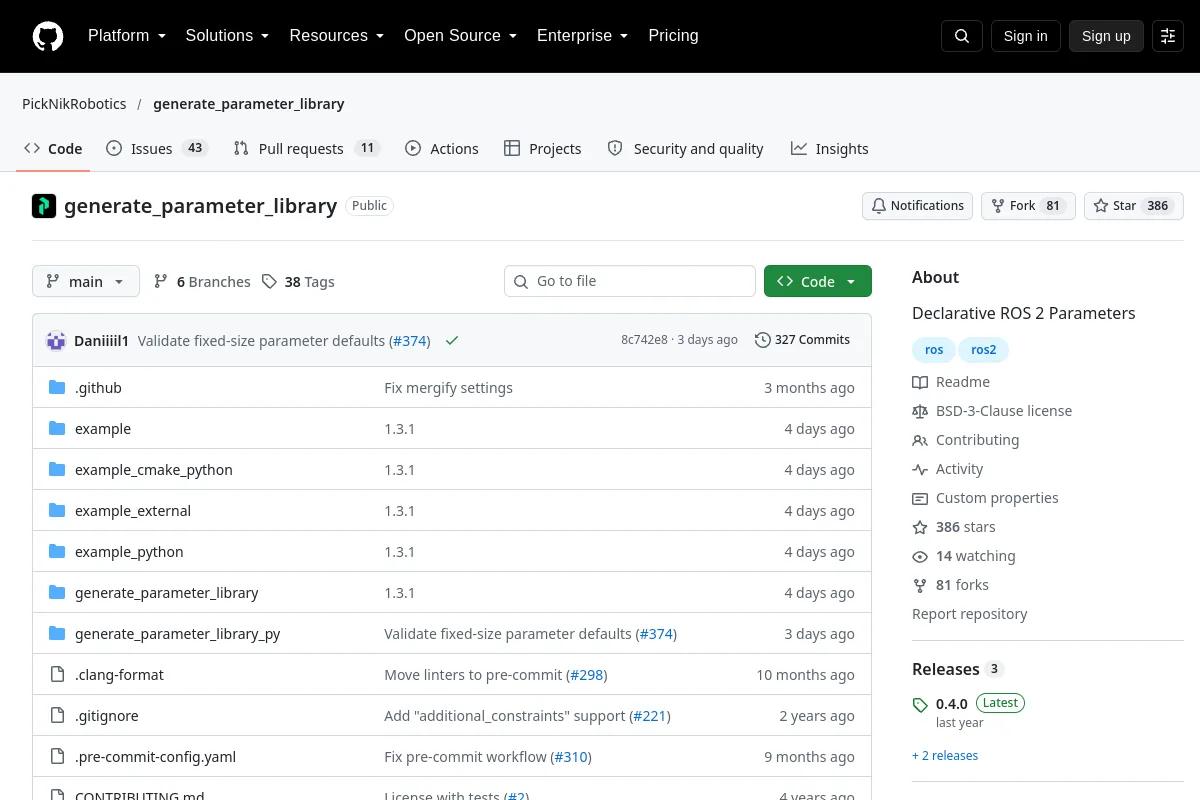The image size is (1200, 800).
Task: Open the ros2 topic tag
Action: click(x=984, y=350)
